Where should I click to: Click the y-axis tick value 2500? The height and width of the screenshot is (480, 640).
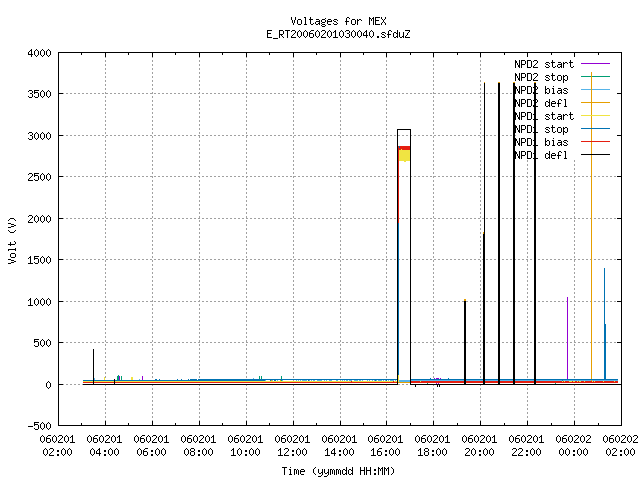[40, 177]
